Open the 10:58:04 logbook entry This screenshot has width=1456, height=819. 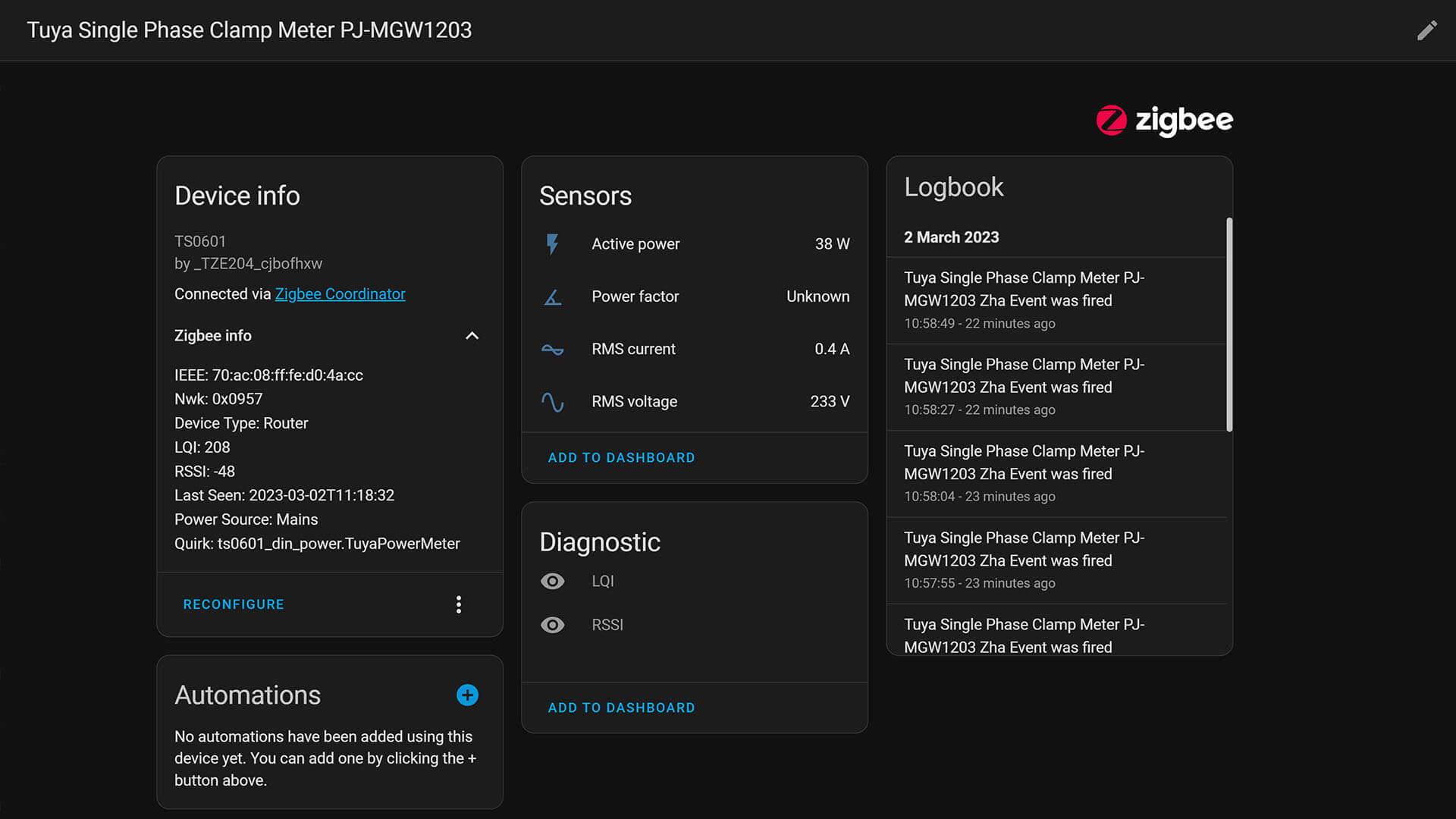(x=1056, y=474)
